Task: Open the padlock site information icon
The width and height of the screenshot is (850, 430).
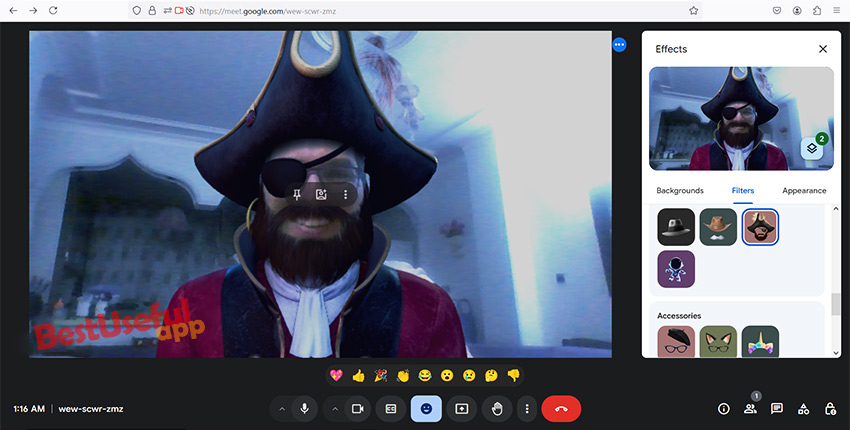Action: pos(152,10)
